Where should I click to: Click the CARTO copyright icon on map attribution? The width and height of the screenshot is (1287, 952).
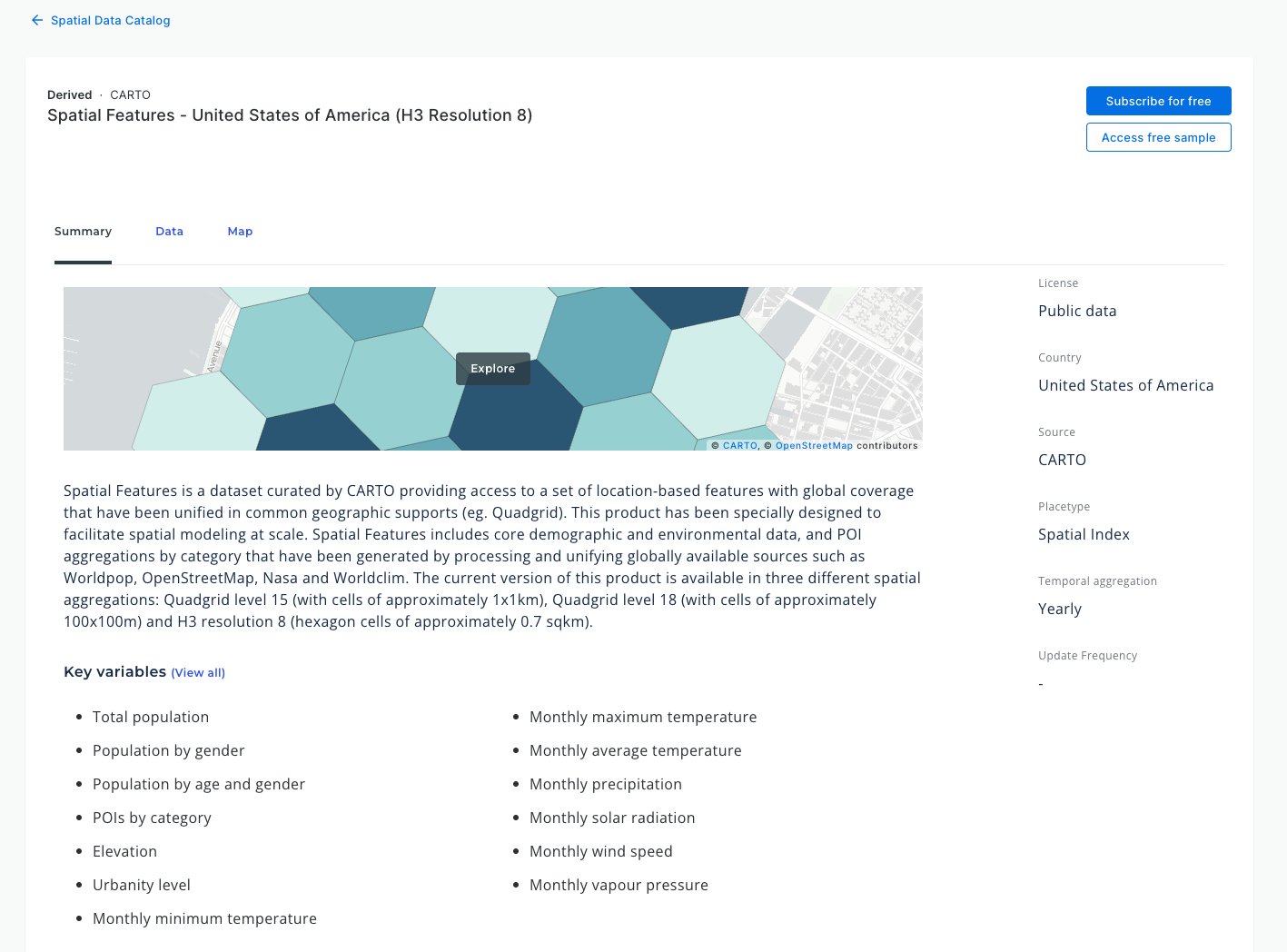point(717,445)
